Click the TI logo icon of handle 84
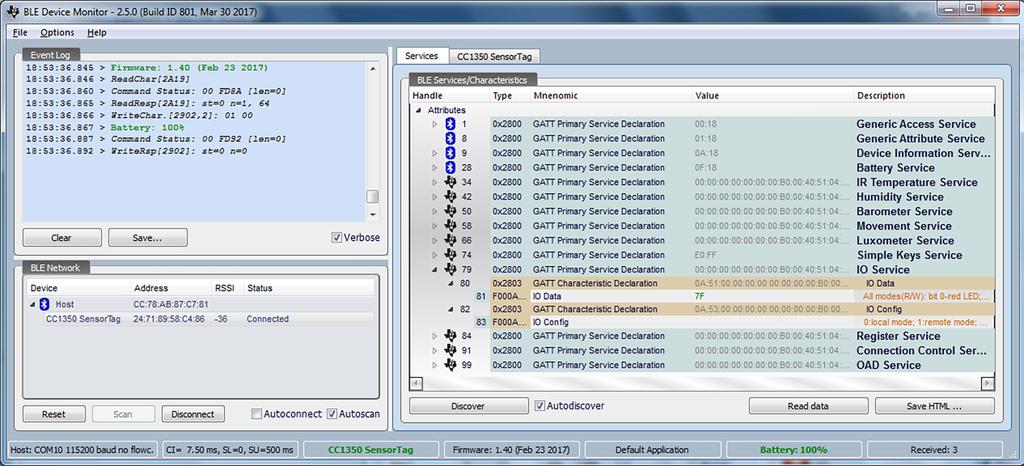The image size is (1024, 466). point(450,335)
